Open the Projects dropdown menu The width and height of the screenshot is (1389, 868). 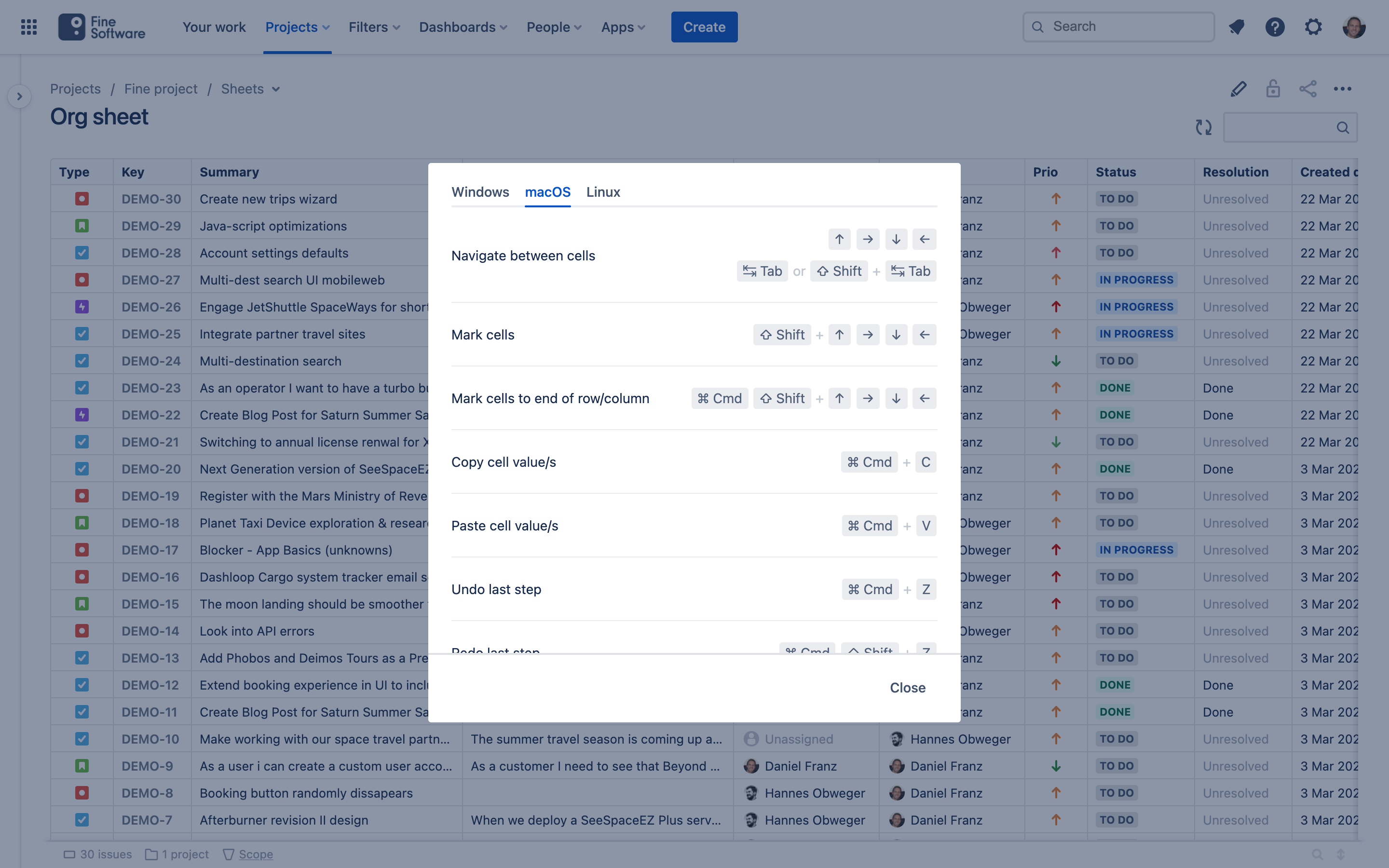(297, 27)
